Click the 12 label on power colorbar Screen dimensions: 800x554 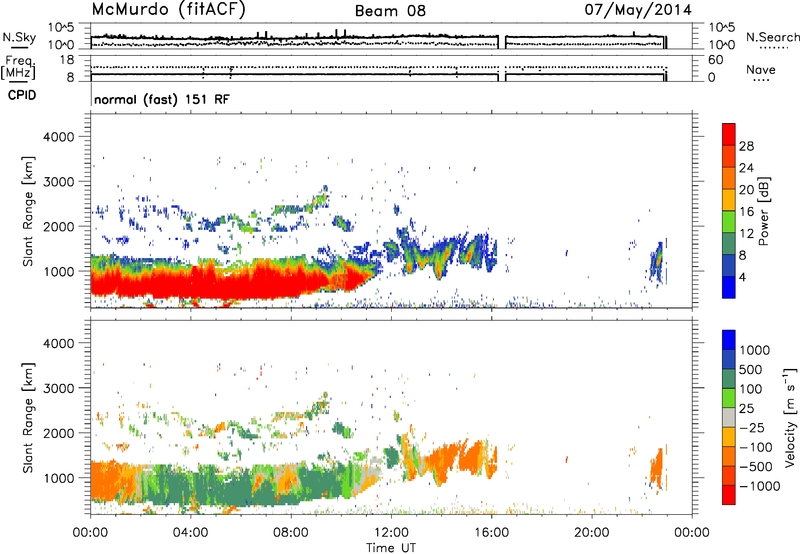tap(746, 234)
